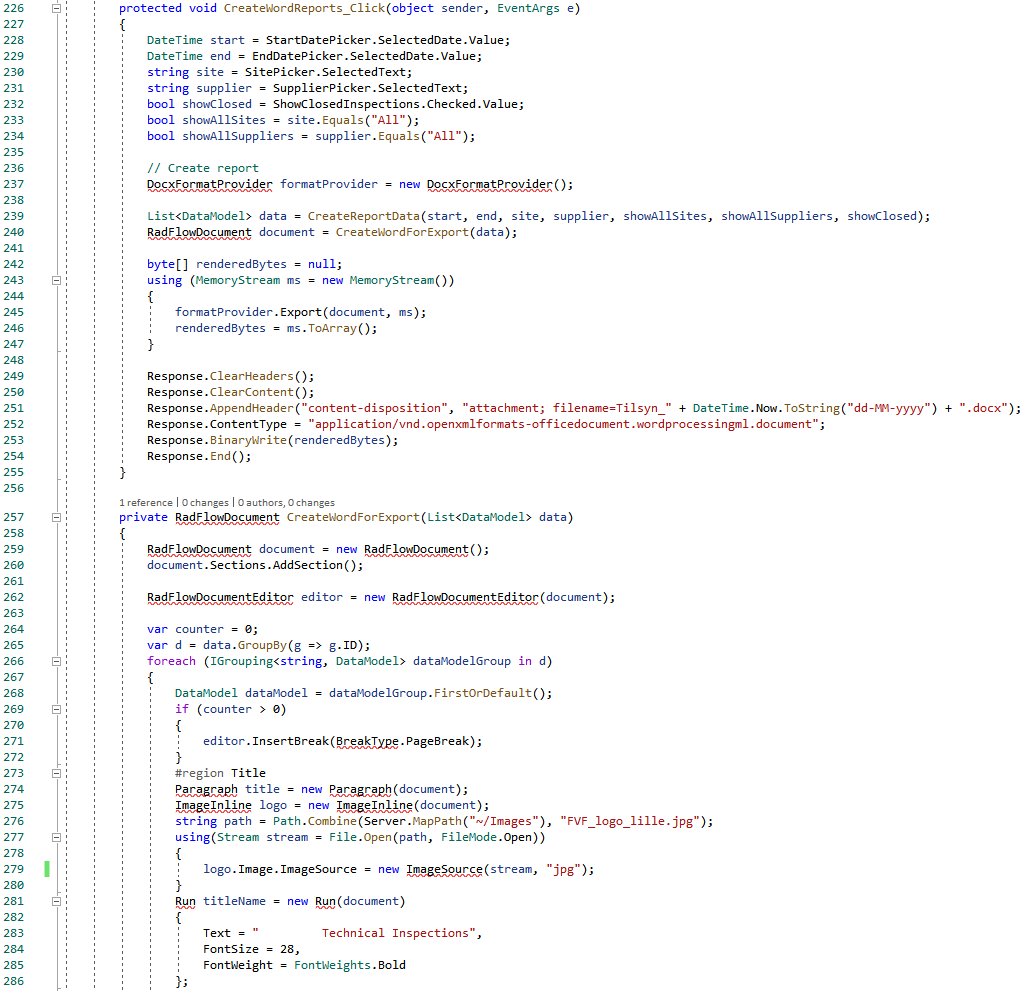1023x991 pixels.
Task: Click the '// Create report' comment
Action: [x=203, y=168]
